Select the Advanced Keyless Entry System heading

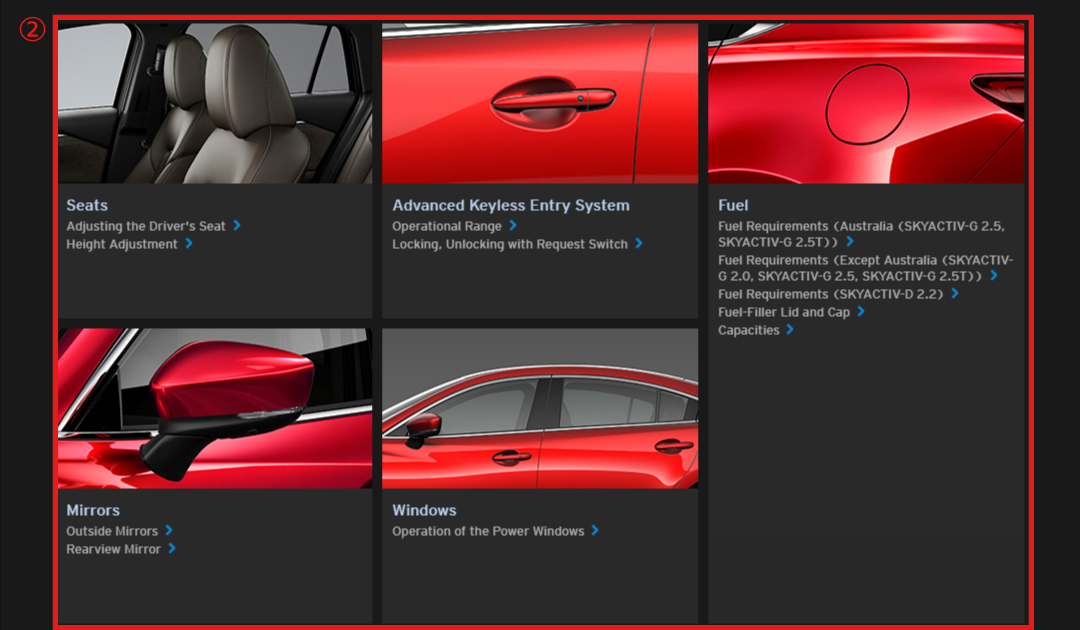coord(510,205)
